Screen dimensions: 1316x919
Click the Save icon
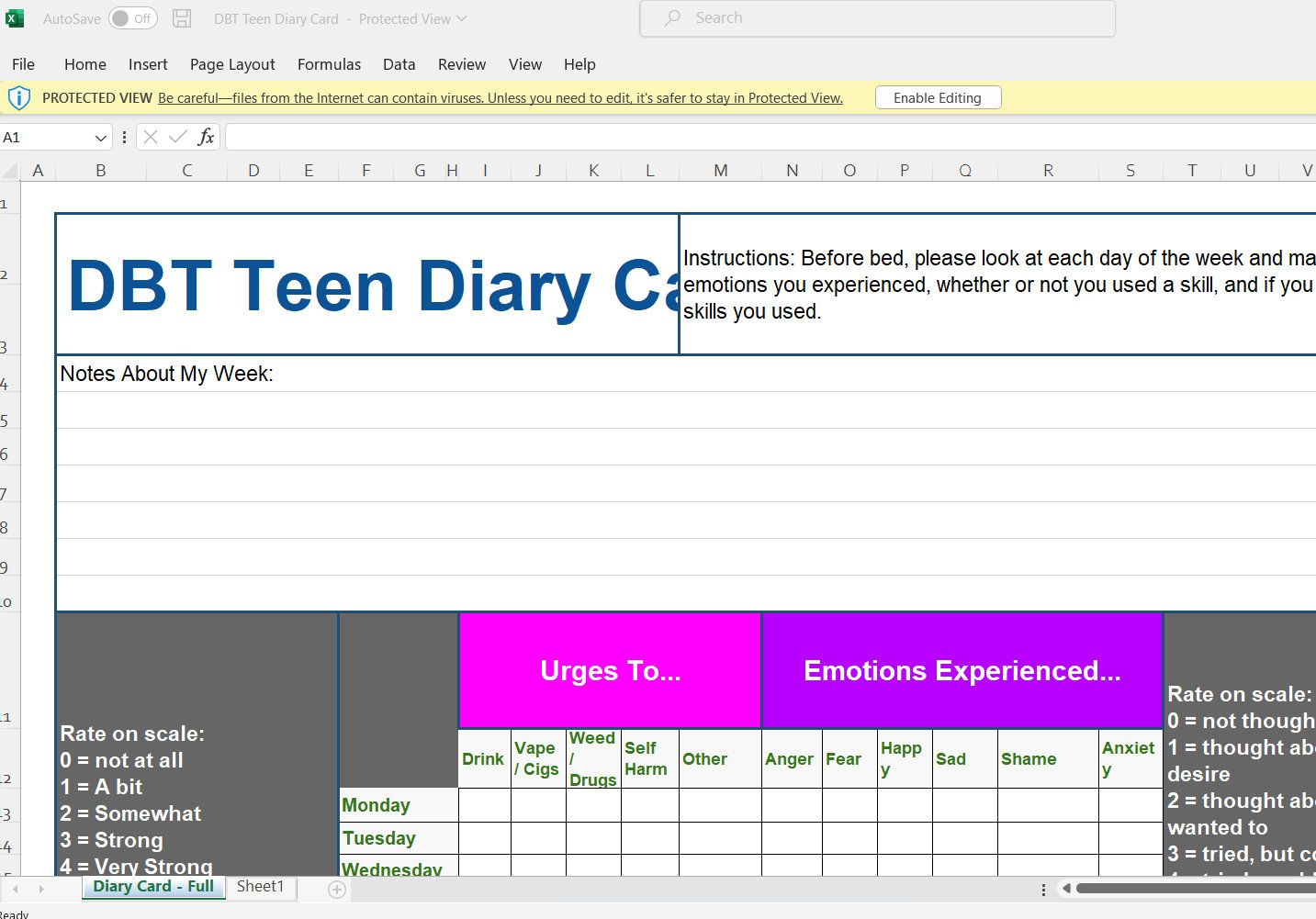(181, 17)
